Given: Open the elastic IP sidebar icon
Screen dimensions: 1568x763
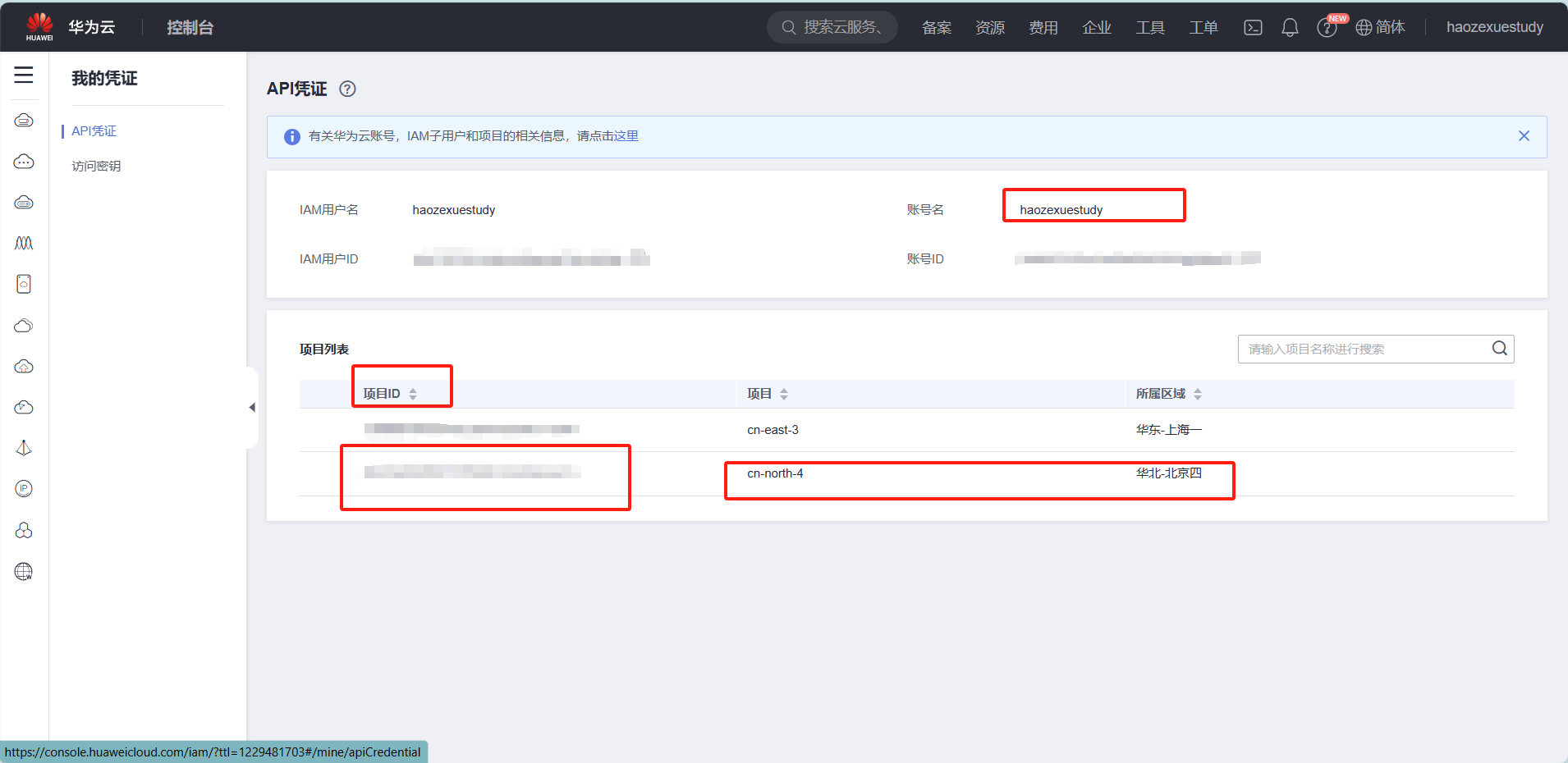Looking at the screenshot, I should (x=24, y=489).
